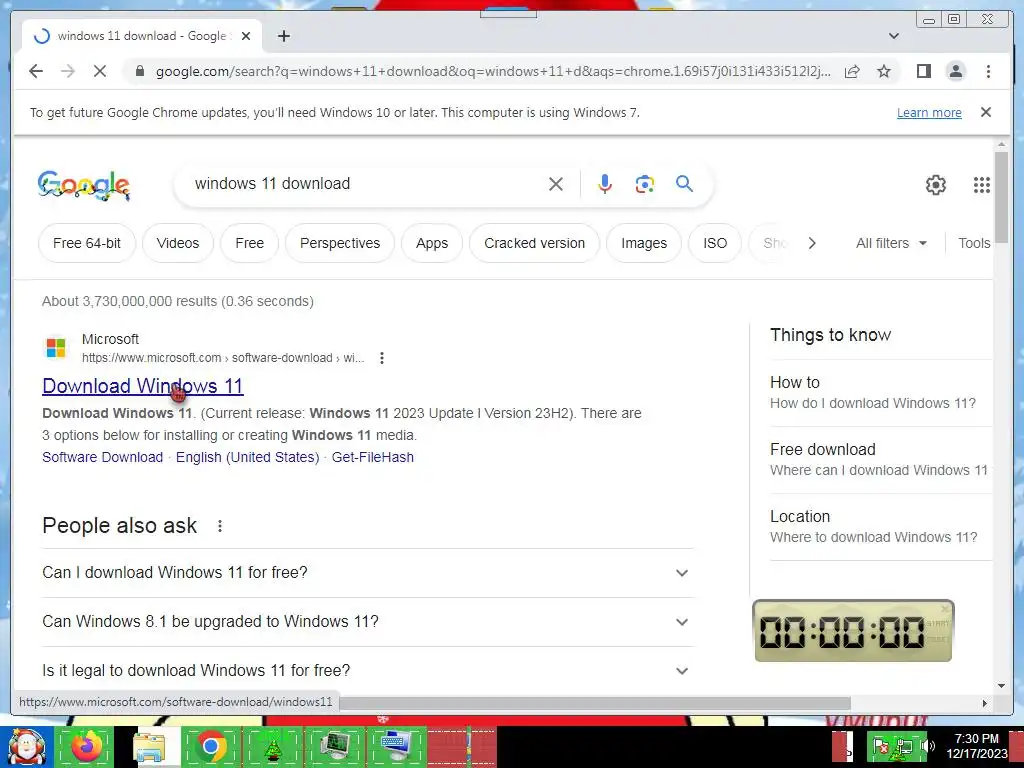Select the Free filter chip
Screen dimensions: 1024x768
click(249, 243)
